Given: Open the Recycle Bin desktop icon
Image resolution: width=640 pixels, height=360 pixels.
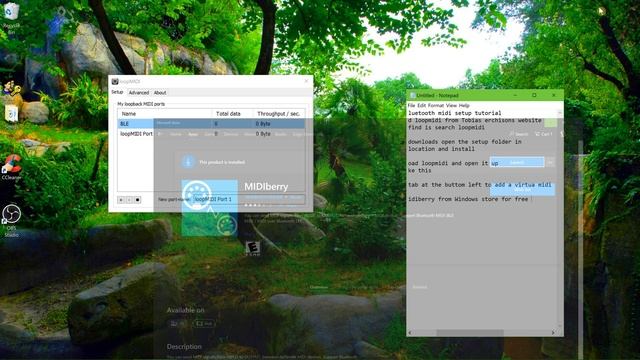Looking at the screenshot, I should 11,18.
